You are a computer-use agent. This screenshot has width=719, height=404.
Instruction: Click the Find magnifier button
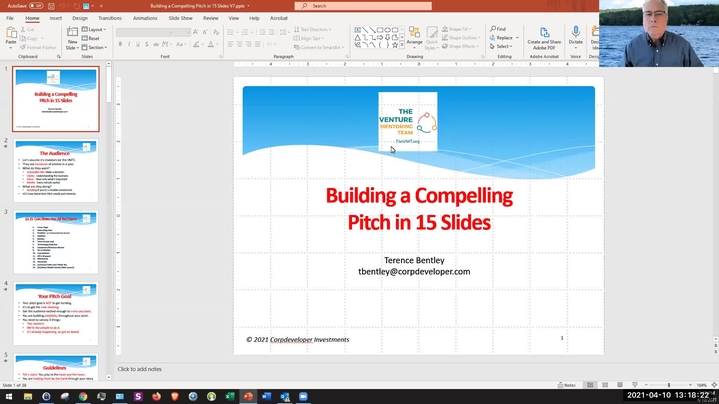(x=498, y=29)
